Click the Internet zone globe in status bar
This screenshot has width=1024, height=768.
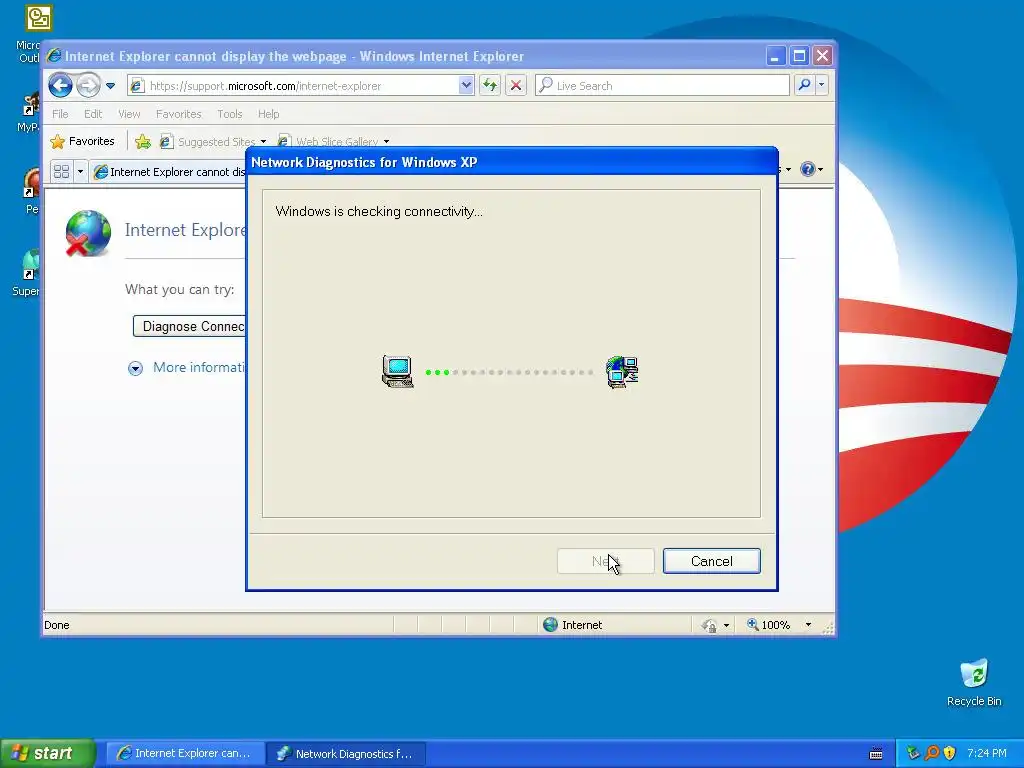pyautogui.click(x=551, y=625)
